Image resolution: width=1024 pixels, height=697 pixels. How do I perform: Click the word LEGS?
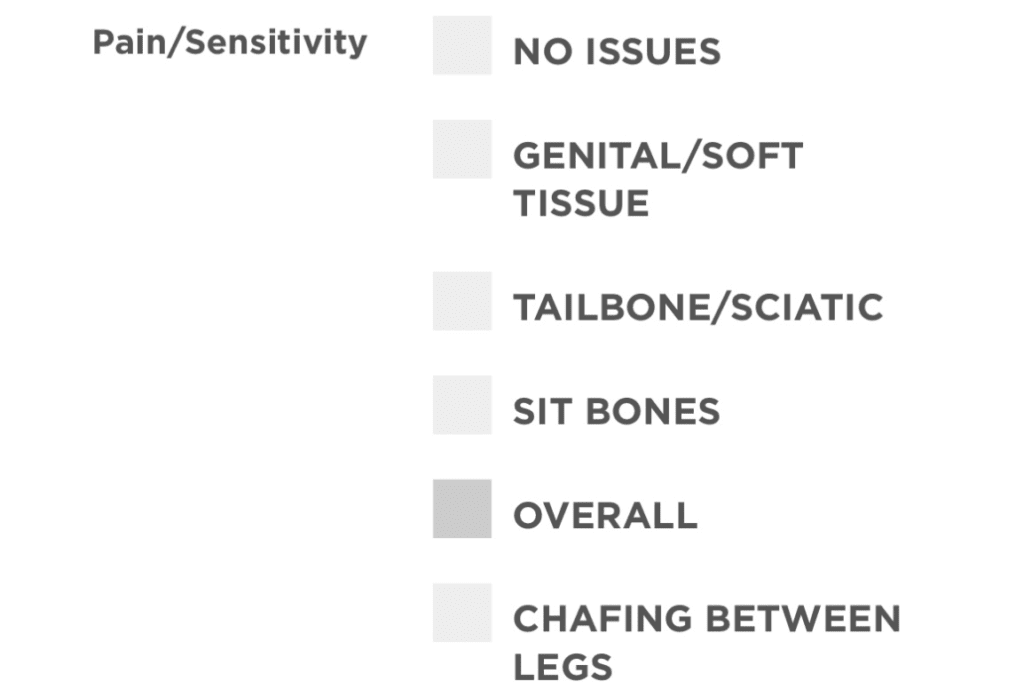(563, 667)
